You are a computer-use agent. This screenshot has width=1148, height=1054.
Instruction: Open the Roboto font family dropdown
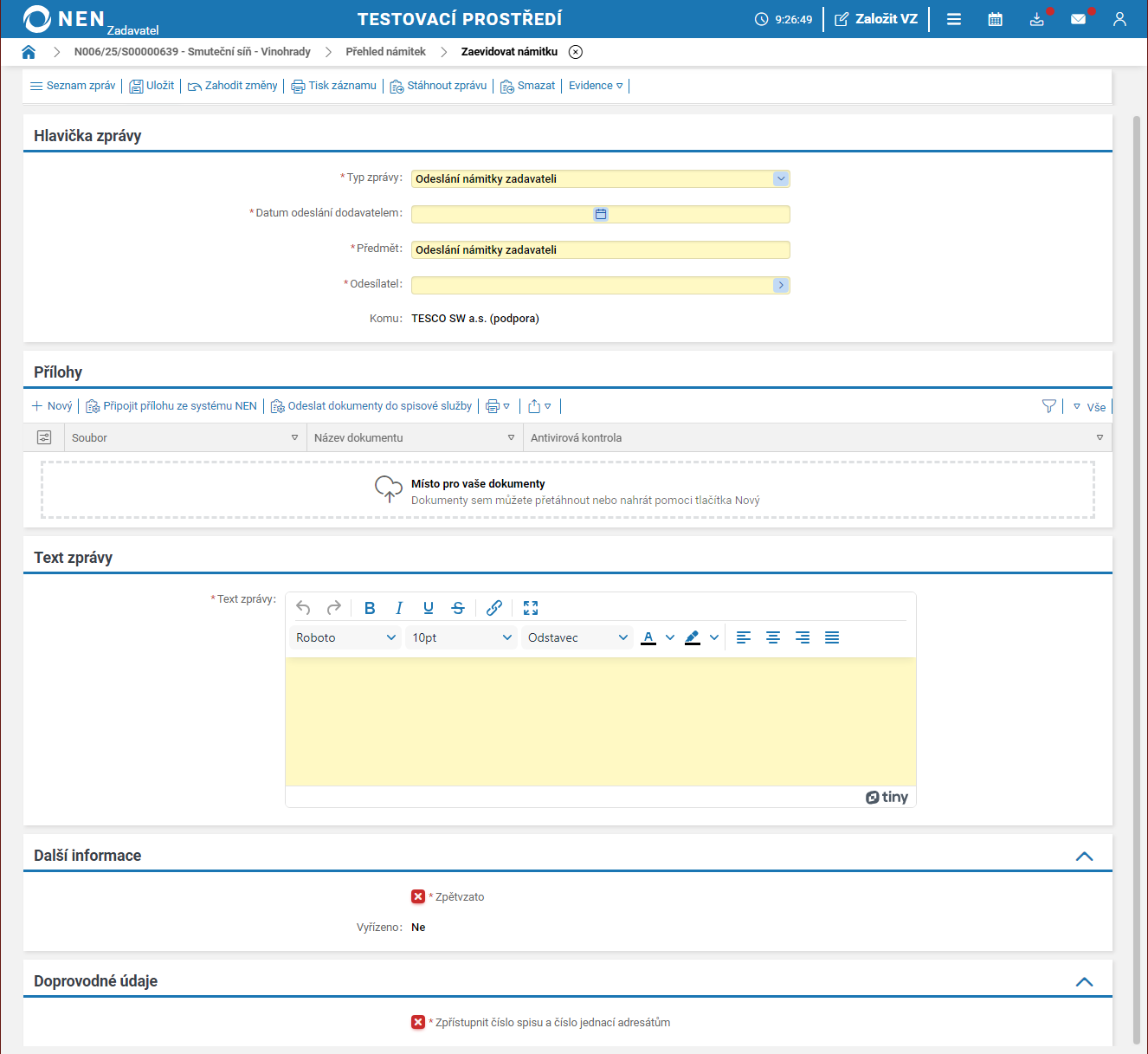345,637
